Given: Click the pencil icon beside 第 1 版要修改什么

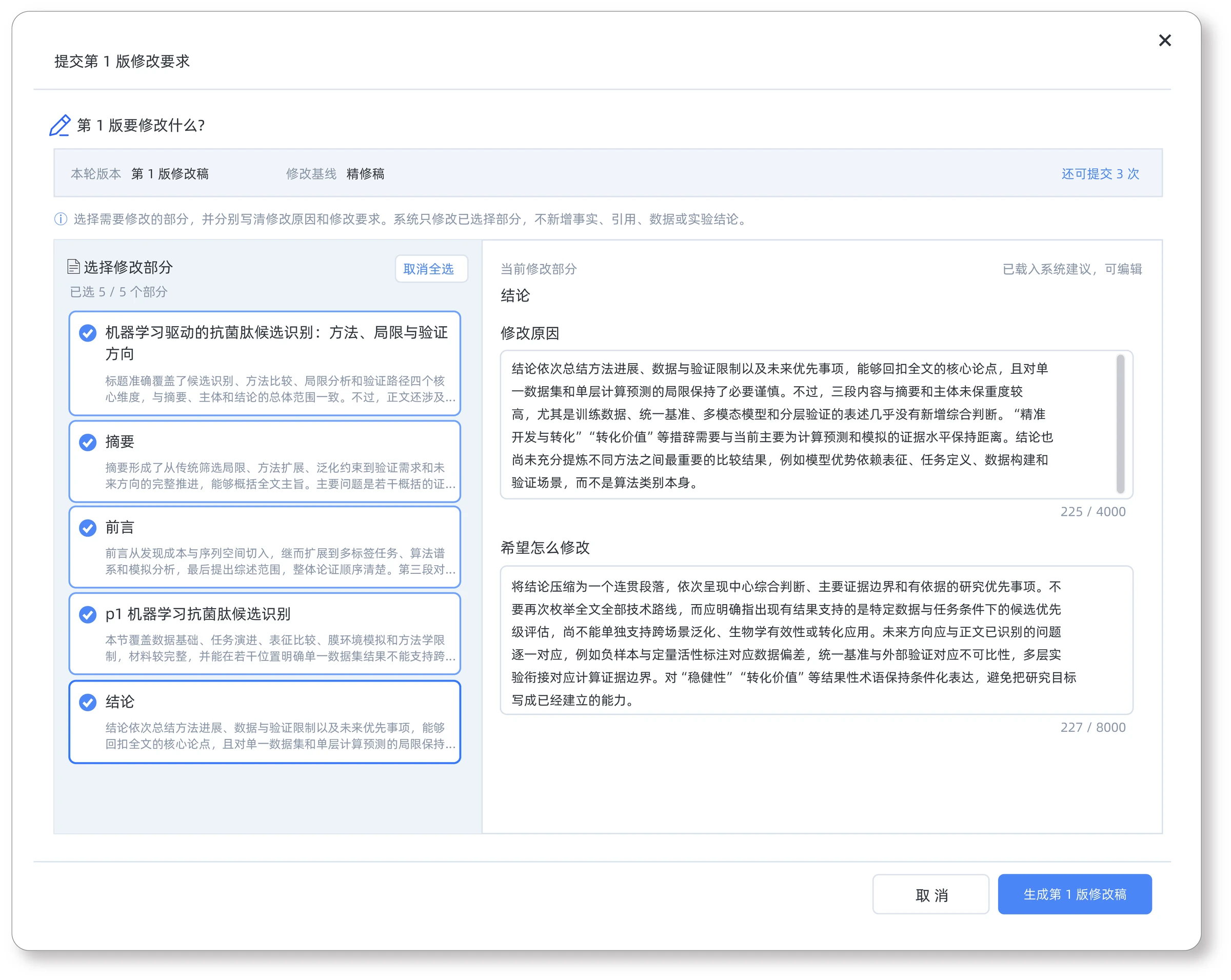Looking at the screenshot, I should [60, 126].
